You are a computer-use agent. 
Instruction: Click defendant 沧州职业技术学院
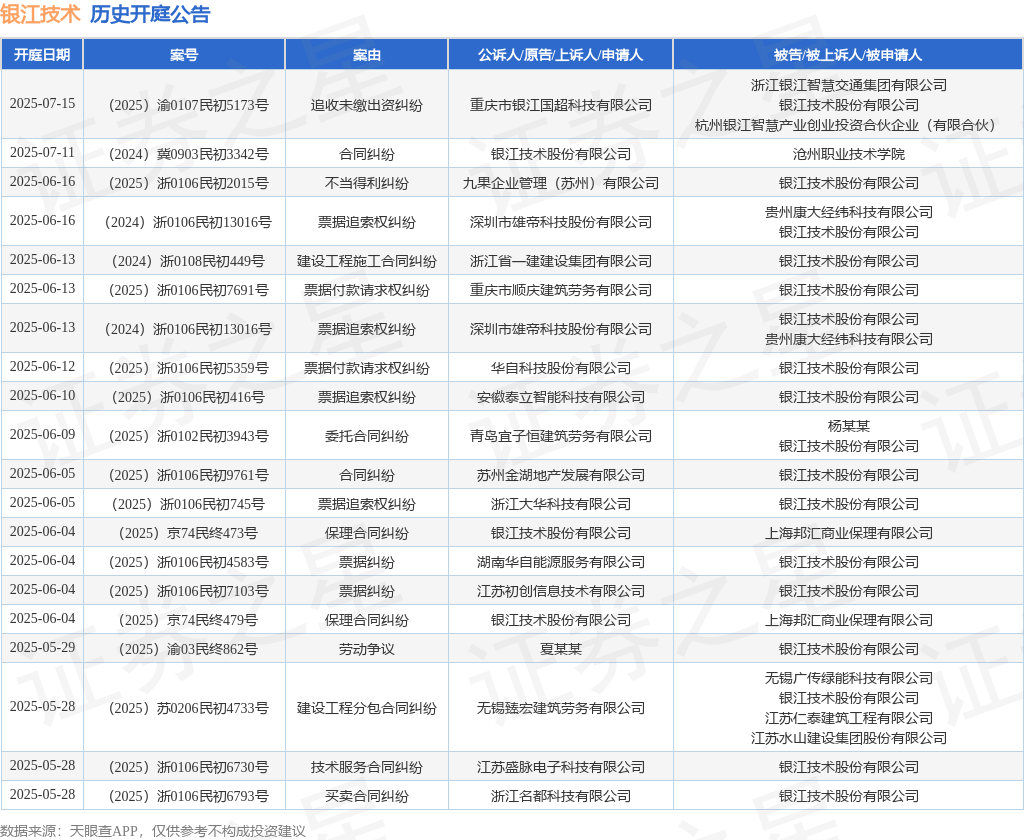coord(848,154)
